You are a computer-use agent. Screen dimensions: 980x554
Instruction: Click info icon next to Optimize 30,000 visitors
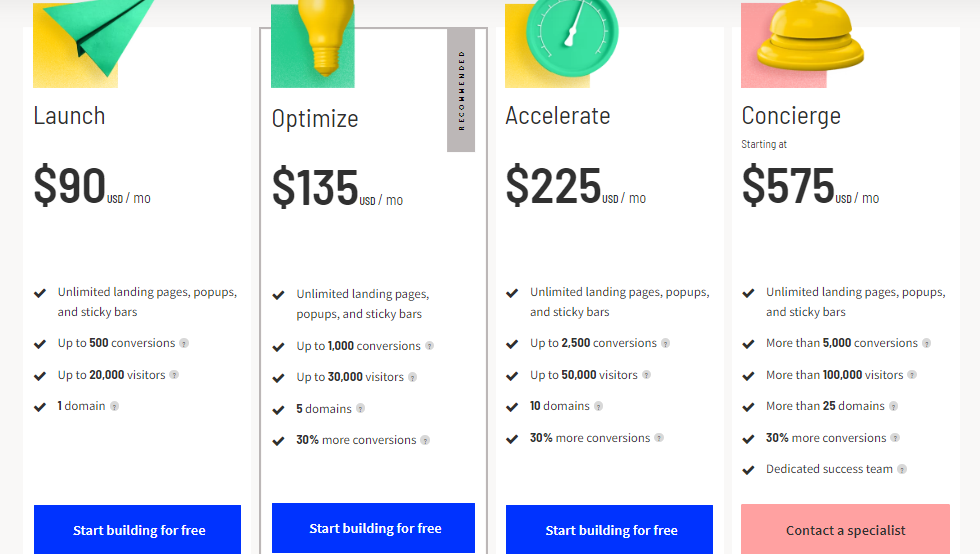[x=413, y=377]
